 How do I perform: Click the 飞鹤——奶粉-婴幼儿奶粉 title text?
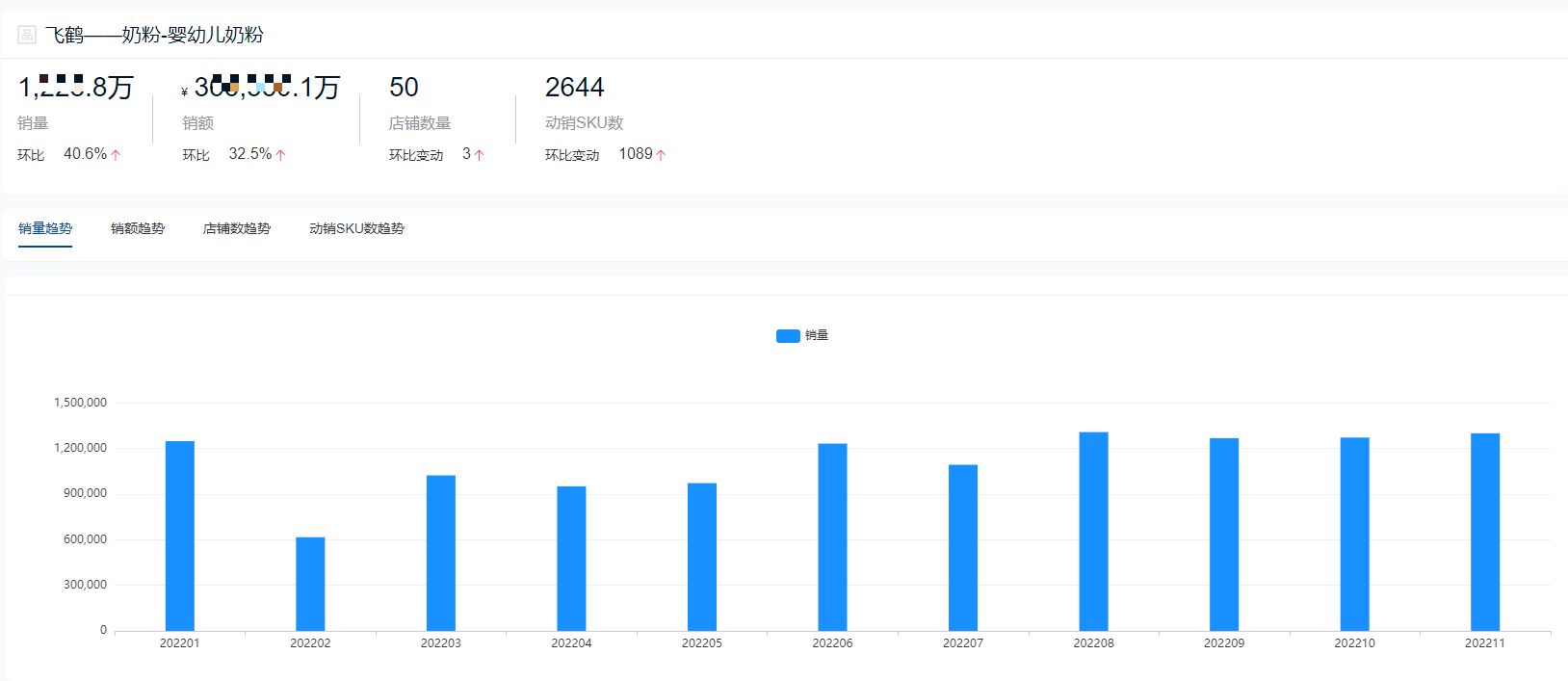(154, 35)
